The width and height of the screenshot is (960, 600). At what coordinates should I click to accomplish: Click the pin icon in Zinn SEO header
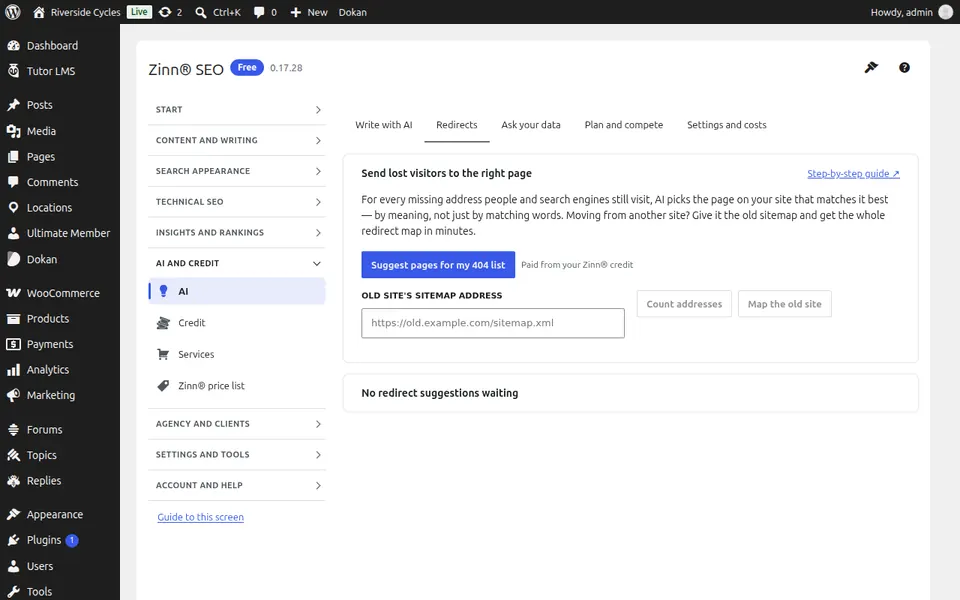pos(871,67)
